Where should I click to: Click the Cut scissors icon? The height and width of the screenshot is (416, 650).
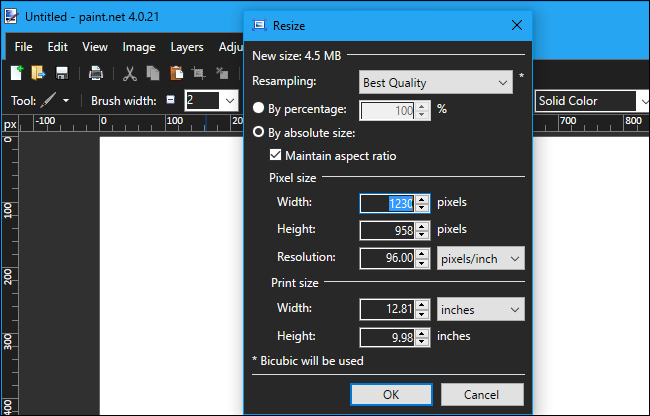point(130,73)
